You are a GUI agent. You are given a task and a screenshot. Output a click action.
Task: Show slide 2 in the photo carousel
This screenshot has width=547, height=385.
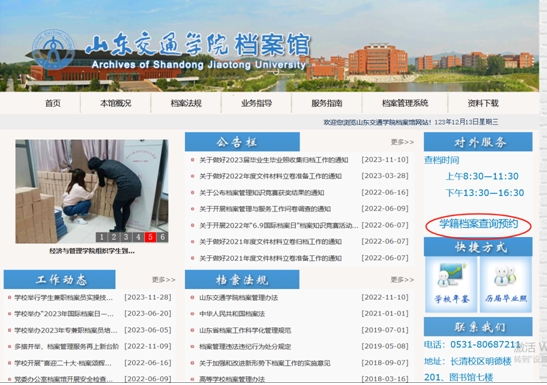[114, 237]
